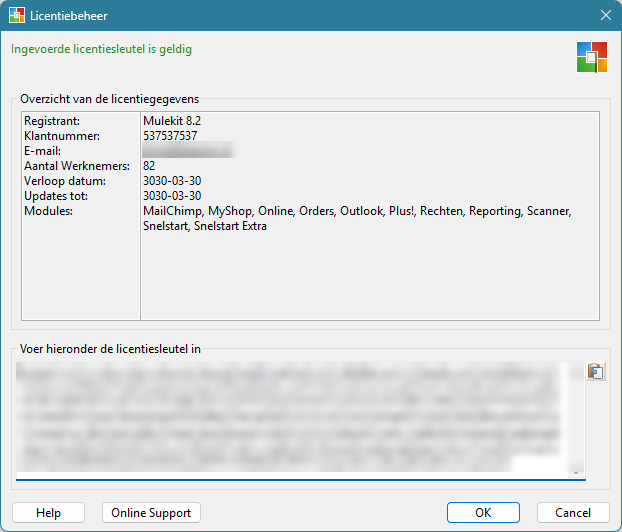Open Online Support
622x532 pixels.
151,513
